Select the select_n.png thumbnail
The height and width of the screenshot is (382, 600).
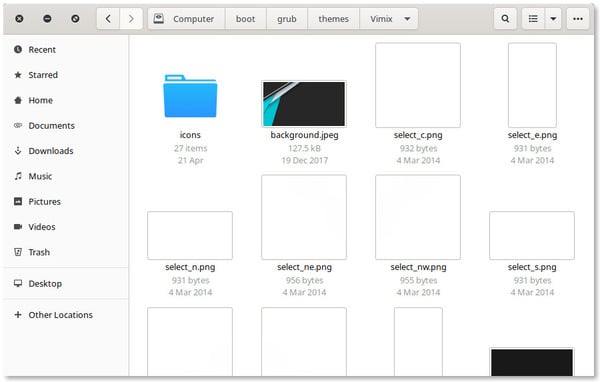(x=190, y=235)
